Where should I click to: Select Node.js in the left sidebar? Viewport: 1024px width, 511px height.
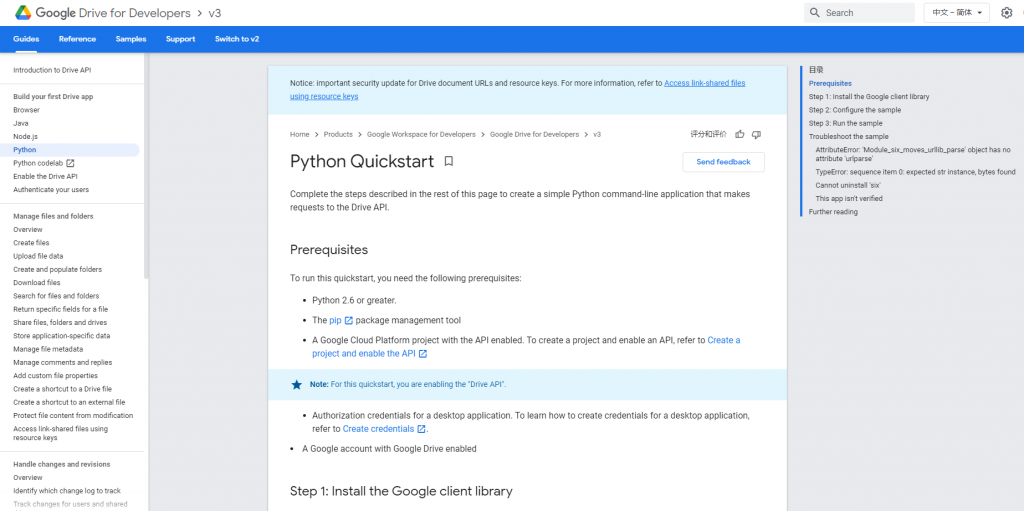coord(25,136)
